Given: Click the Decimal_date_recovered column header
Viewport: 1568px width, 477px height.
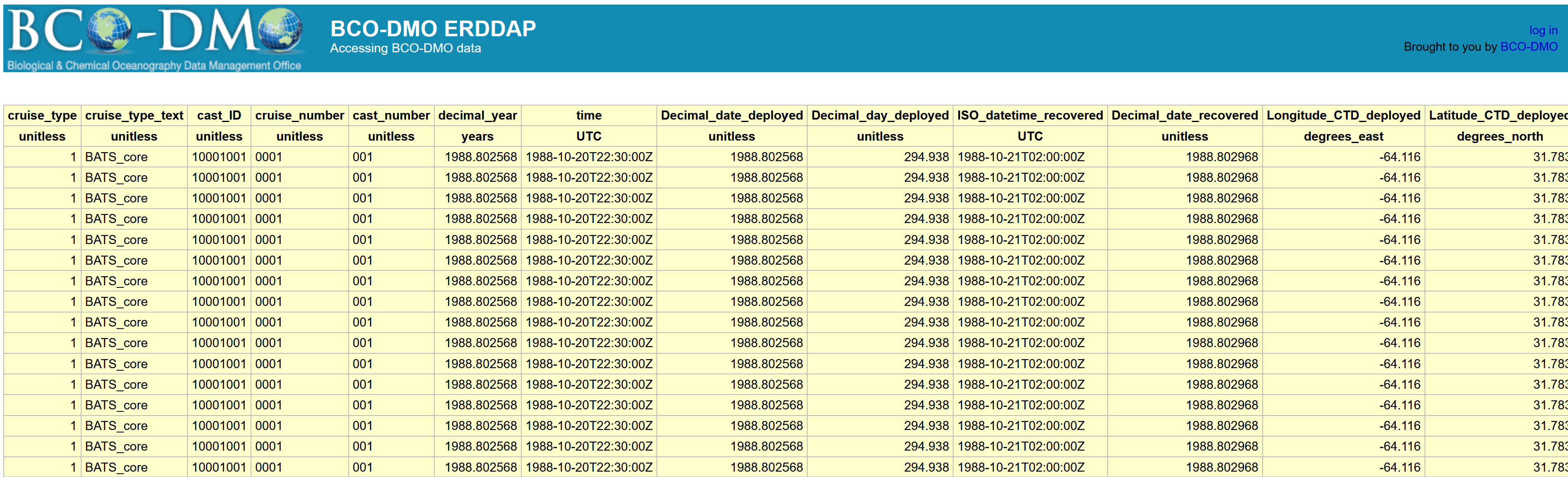Looking at the screenshot, I should tap(1184, 116).
